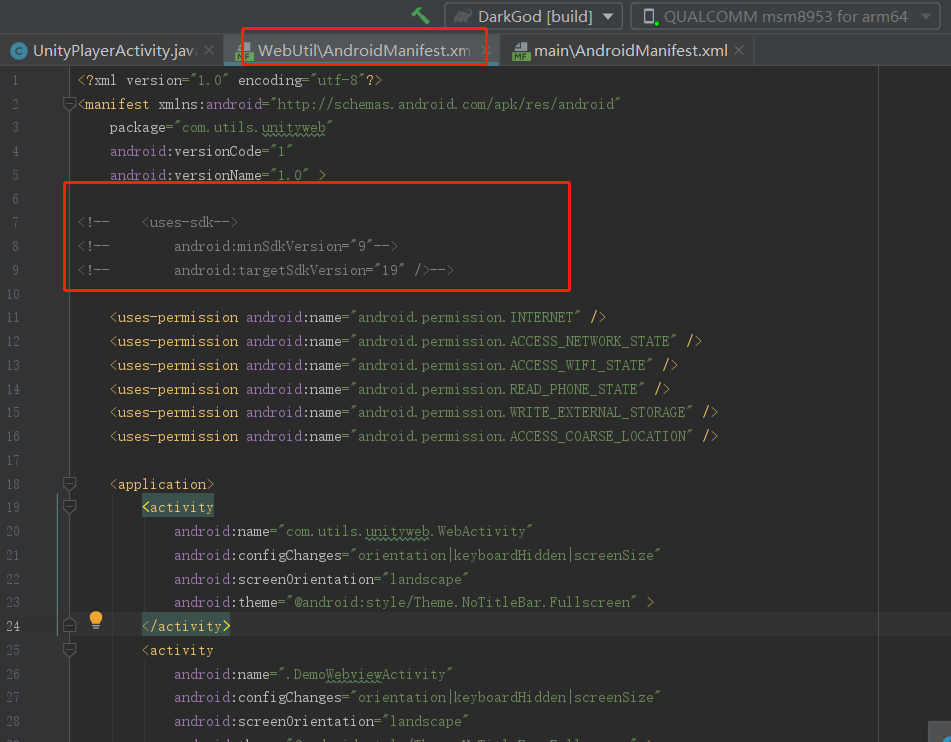Screen dimensions: 951x742
Task: Click the ACCESS_COARSE_LOCATION permission line
Action: 414,436
